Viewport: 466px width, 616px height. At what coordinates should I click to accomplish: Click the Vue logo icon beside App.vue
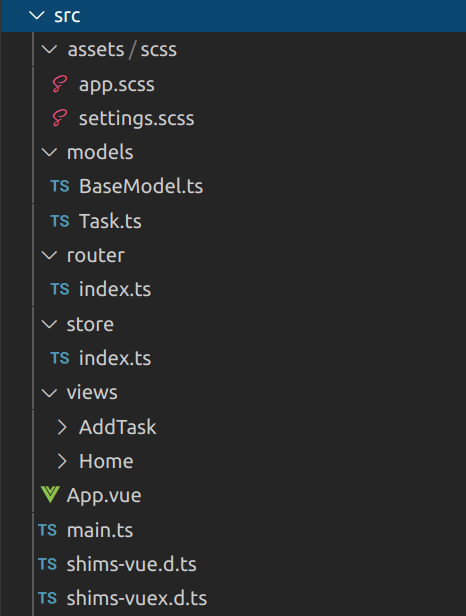(50, 495)
